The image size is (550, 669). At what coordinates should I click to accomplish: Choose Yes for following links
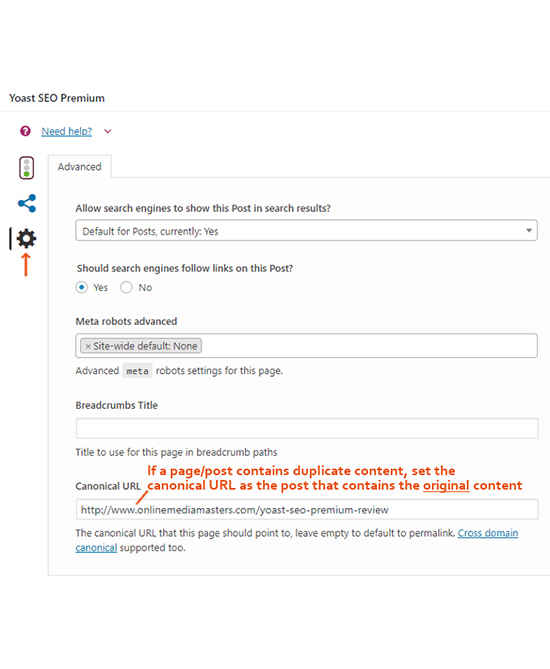tap(81, 287)
